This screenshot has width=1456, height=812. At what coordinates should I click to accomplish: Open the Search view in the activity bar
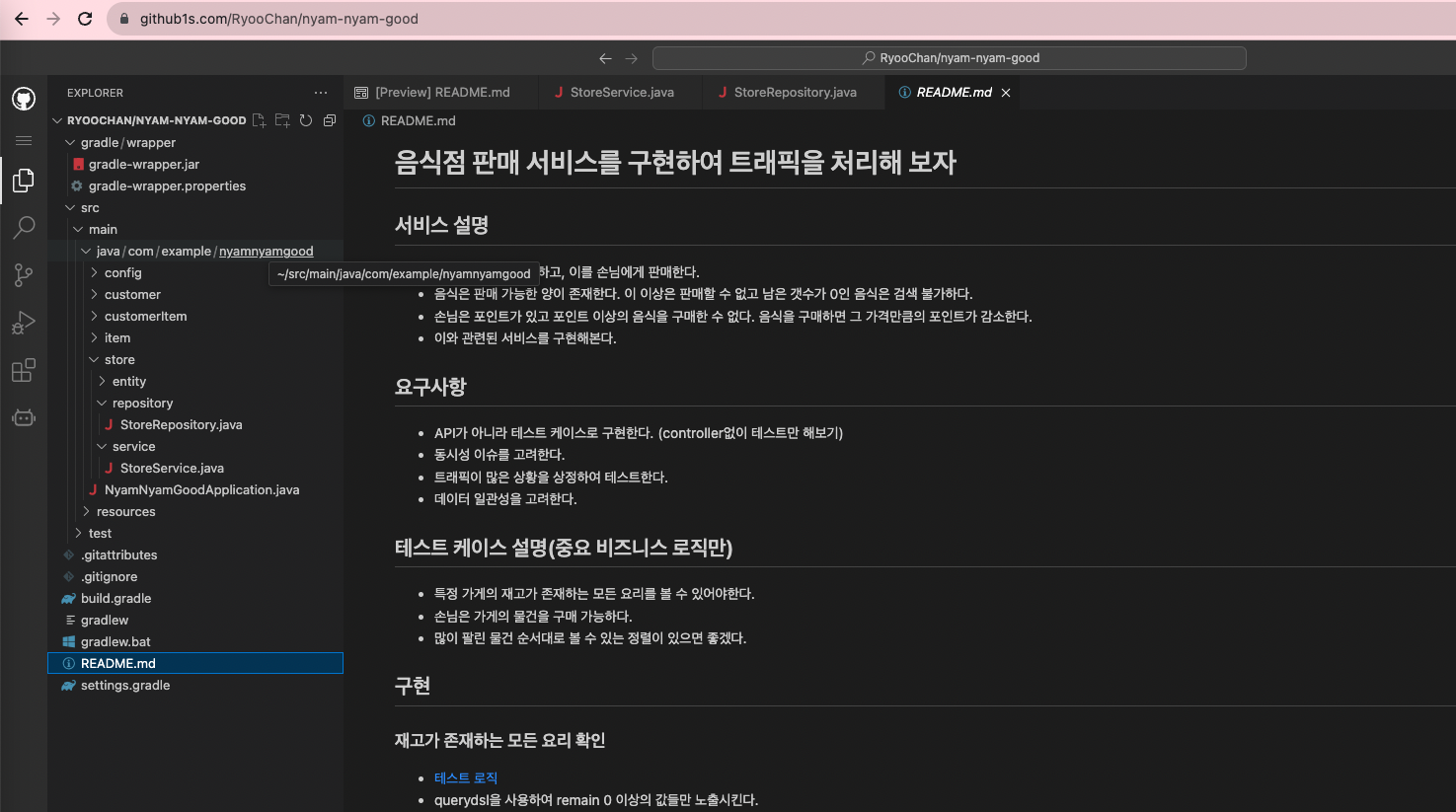(x=24, y=228)
